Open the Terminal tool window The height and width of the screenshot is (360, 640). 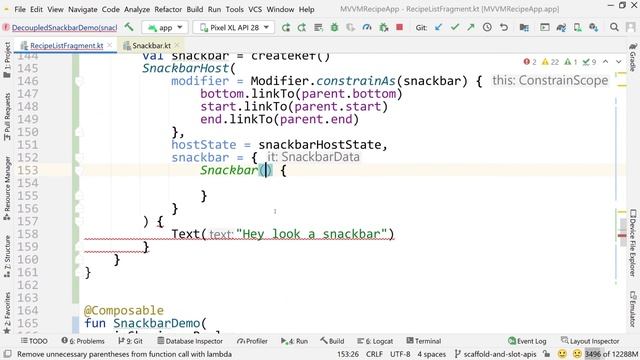point(424,341)
